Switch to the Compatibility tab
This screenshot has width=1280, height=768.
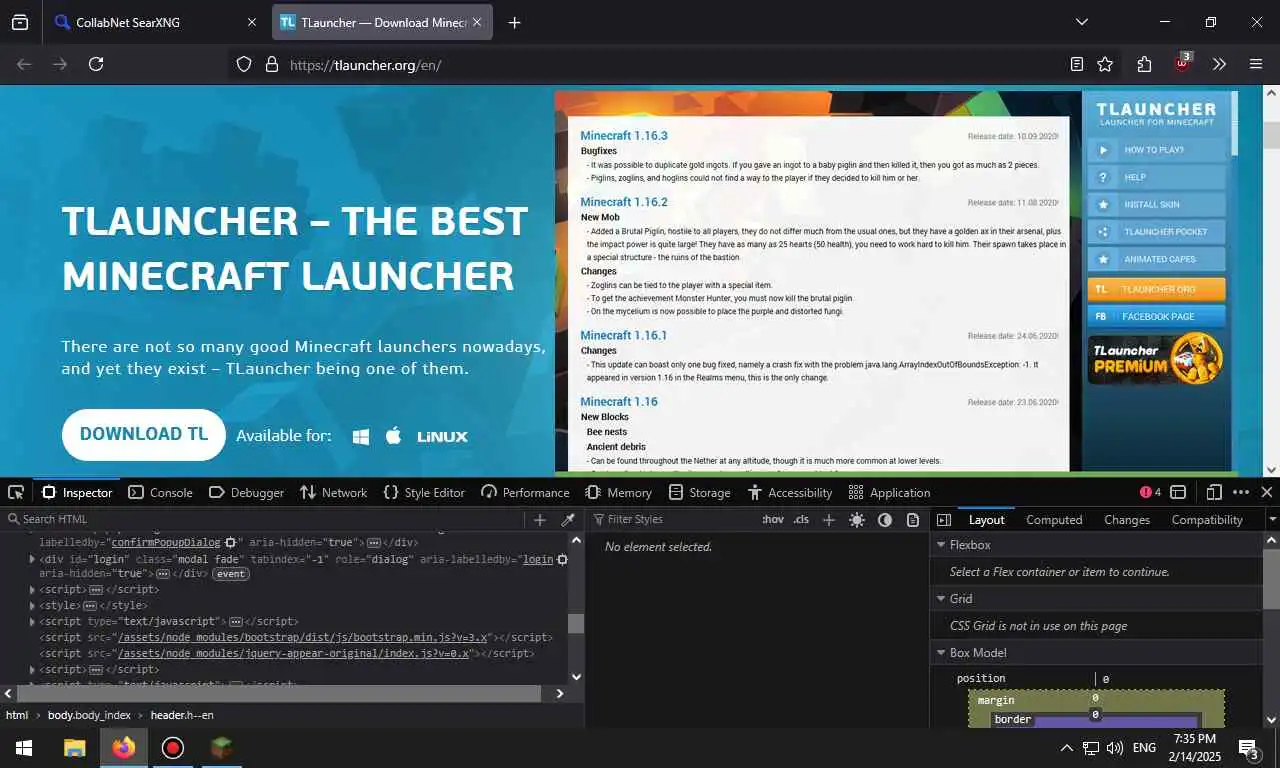(1207, 519)
